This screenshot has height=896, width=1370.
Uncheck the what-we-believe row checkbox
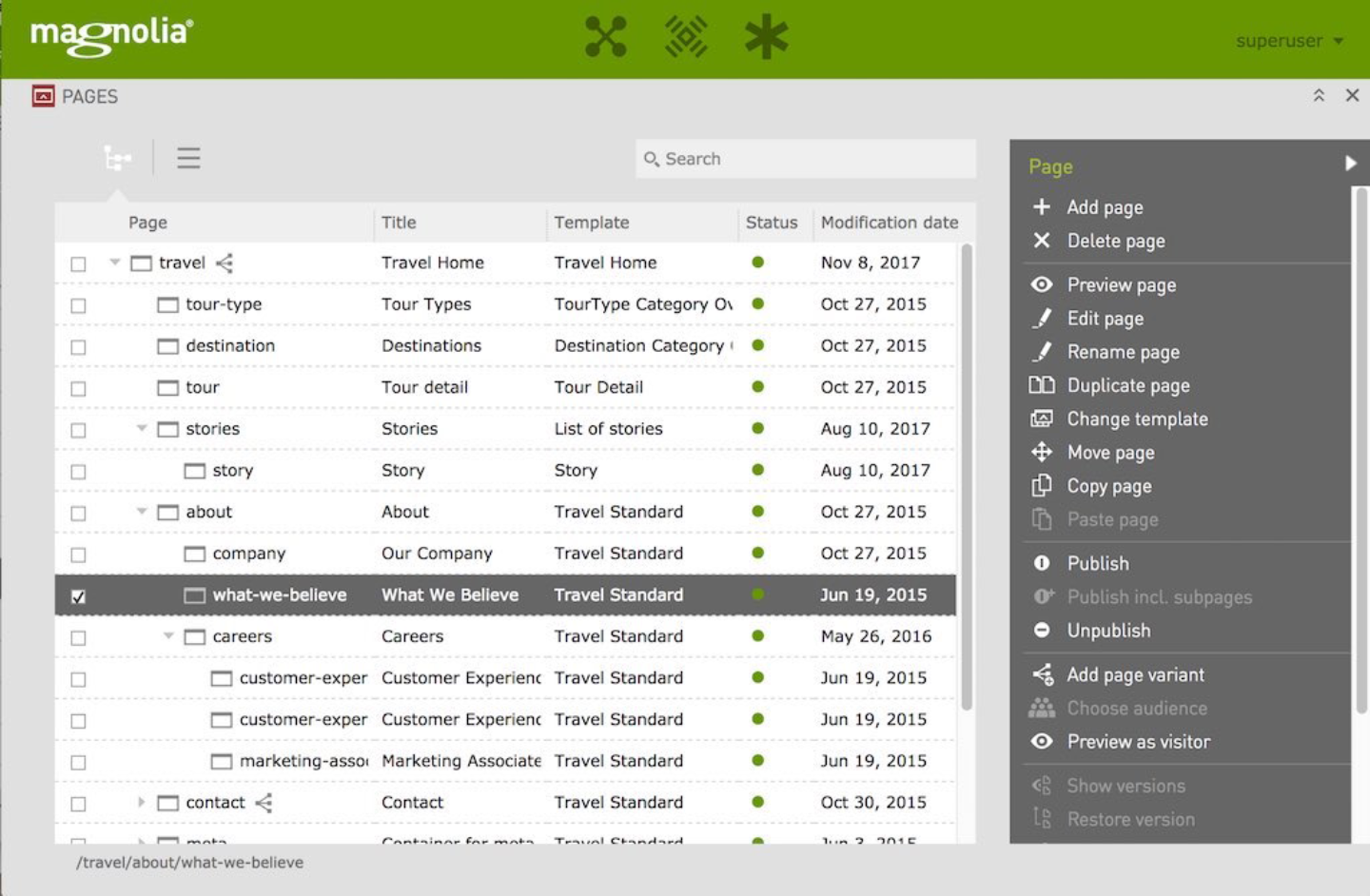[79, 594]
